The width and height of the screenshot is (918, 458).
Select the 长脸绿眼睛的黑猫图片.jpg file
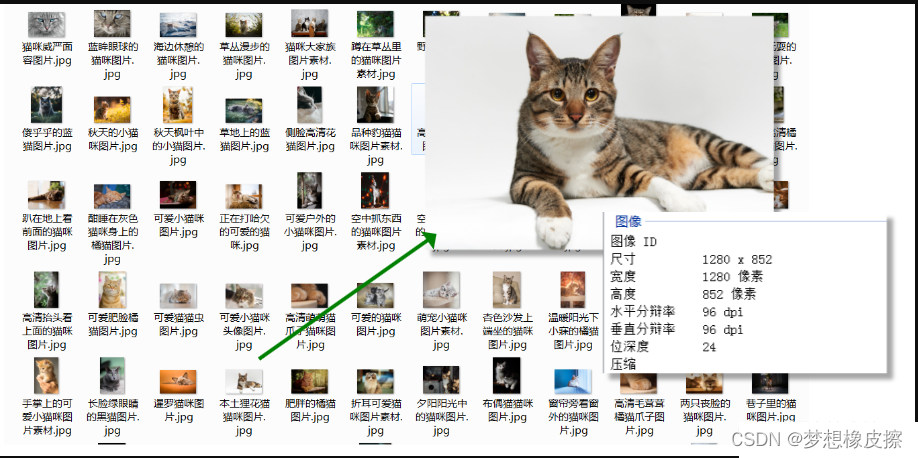pyautogui.click(x=112, y=398)
